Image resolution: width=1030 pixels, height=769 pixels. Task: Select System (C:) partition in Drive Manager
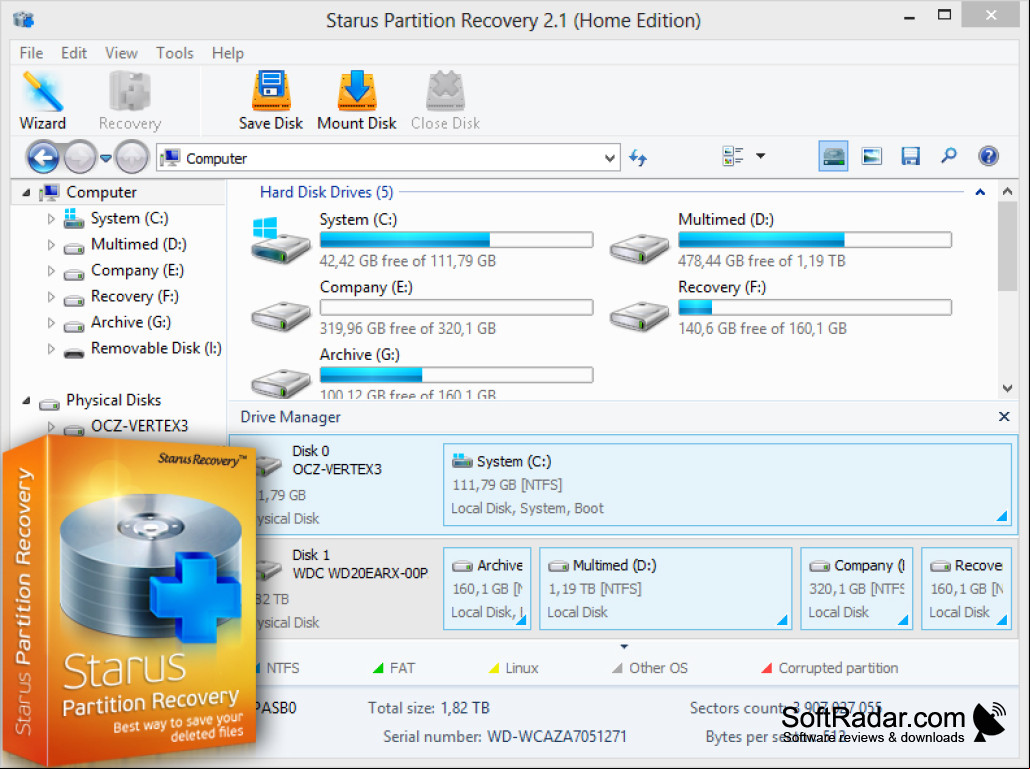point(727,485)
